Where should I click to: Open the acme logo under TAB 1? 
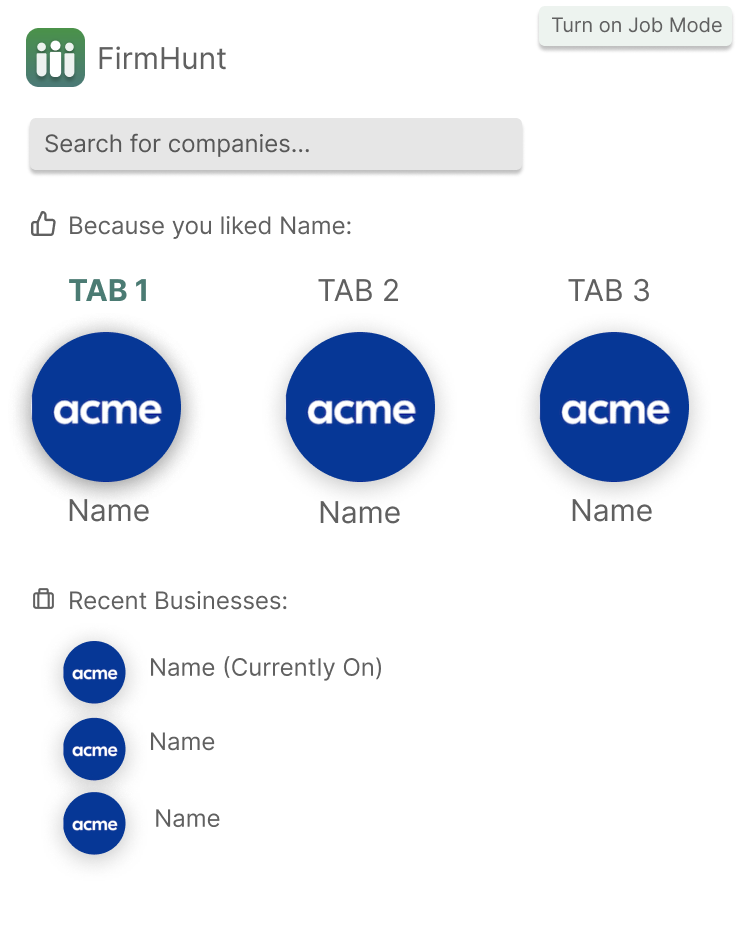click(106, 407)
